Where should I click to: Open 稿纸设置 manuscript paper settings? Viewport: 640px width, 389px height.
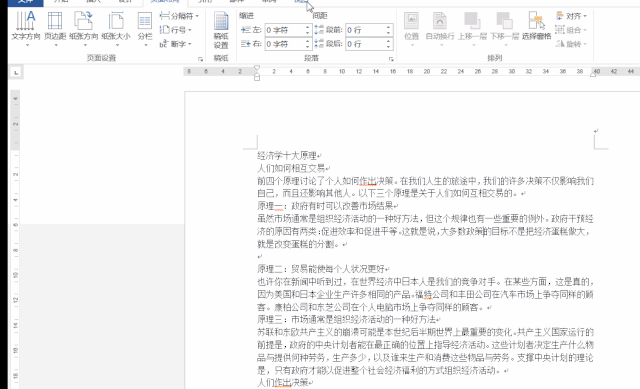click(x=221, y=31)
